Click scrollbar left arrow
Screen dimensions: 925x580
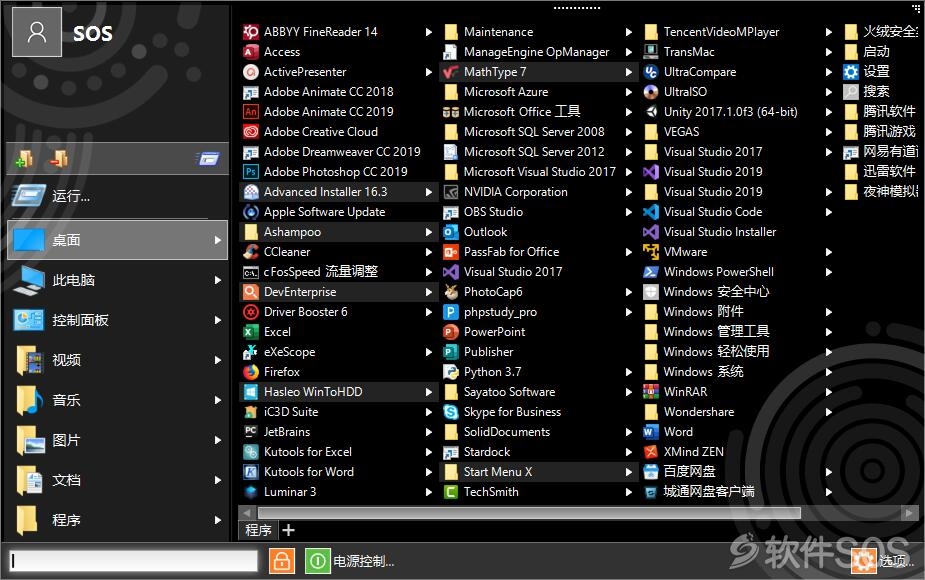click(247, 513)
